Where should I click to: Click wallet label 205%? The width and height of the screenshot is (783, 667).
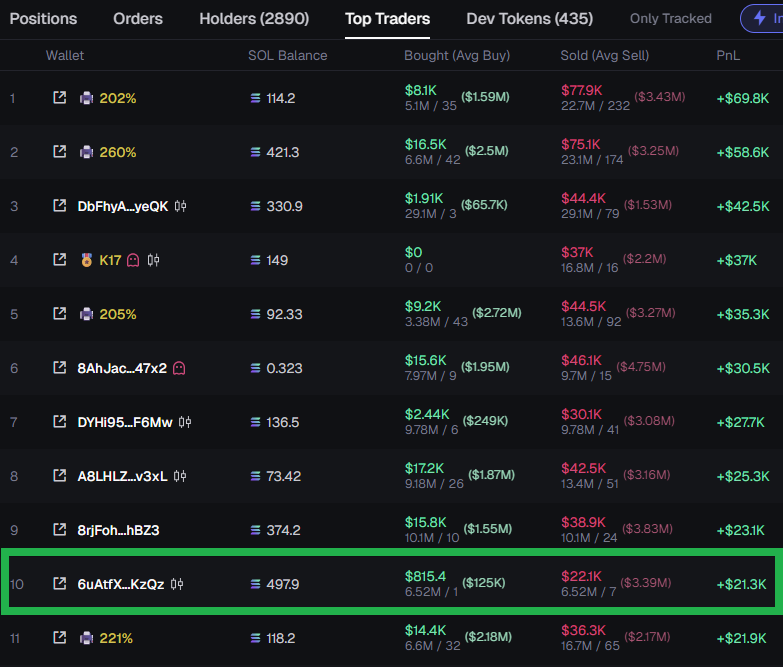coord(118,315)
